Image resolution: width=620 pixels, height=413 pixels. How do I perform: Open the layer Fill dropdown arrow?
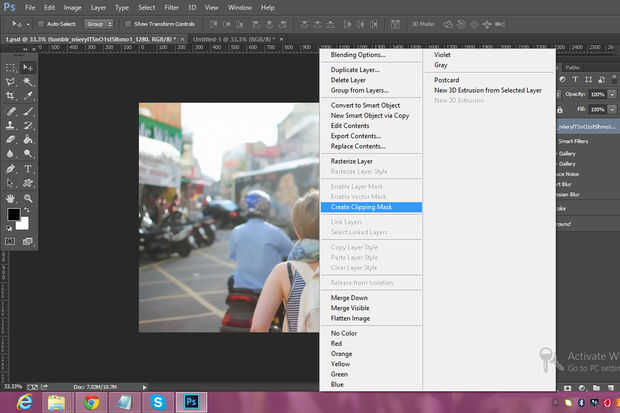coord(613,108)
